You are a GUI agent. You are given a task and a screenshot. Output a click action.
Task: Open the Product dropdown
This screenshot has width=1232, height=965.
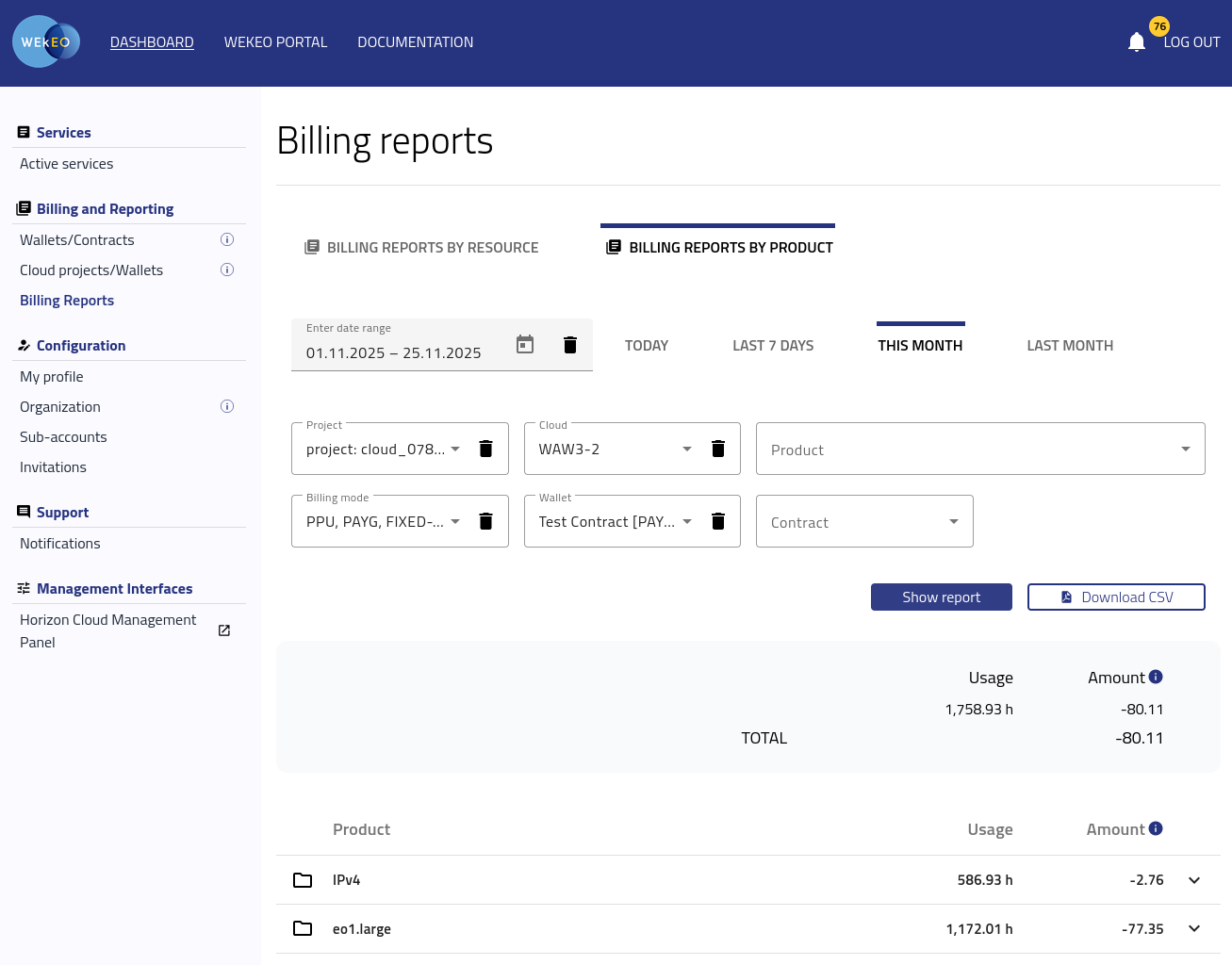coord(980,450)
